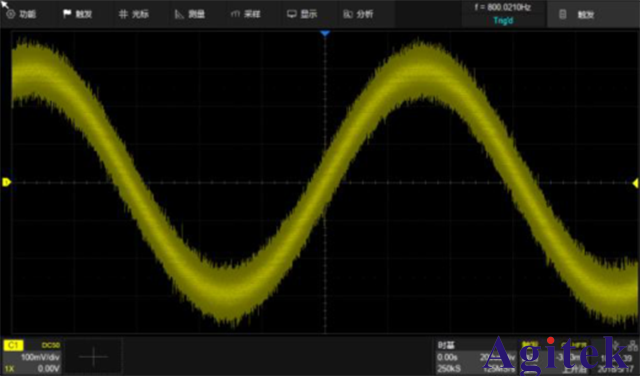Open the 分析 analysis menu
640x376 pixels.
tap(358, 14)
